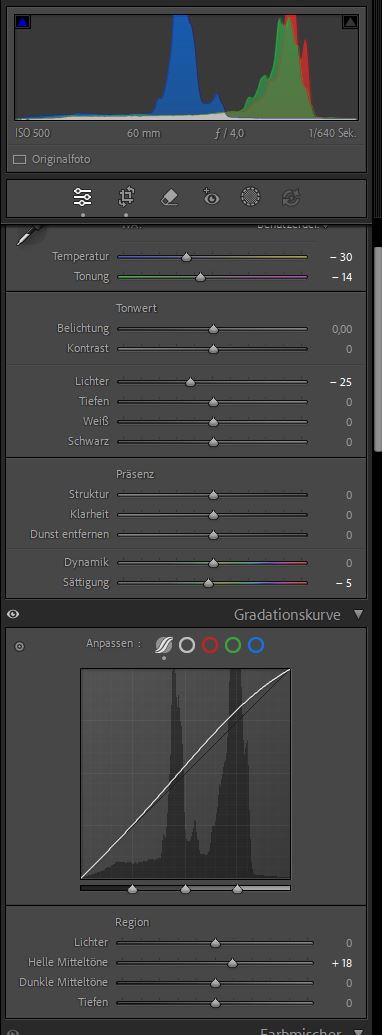Pick the white balance eyedropper tool
The image size is (382, 1035).
click(x=29, y=234)
